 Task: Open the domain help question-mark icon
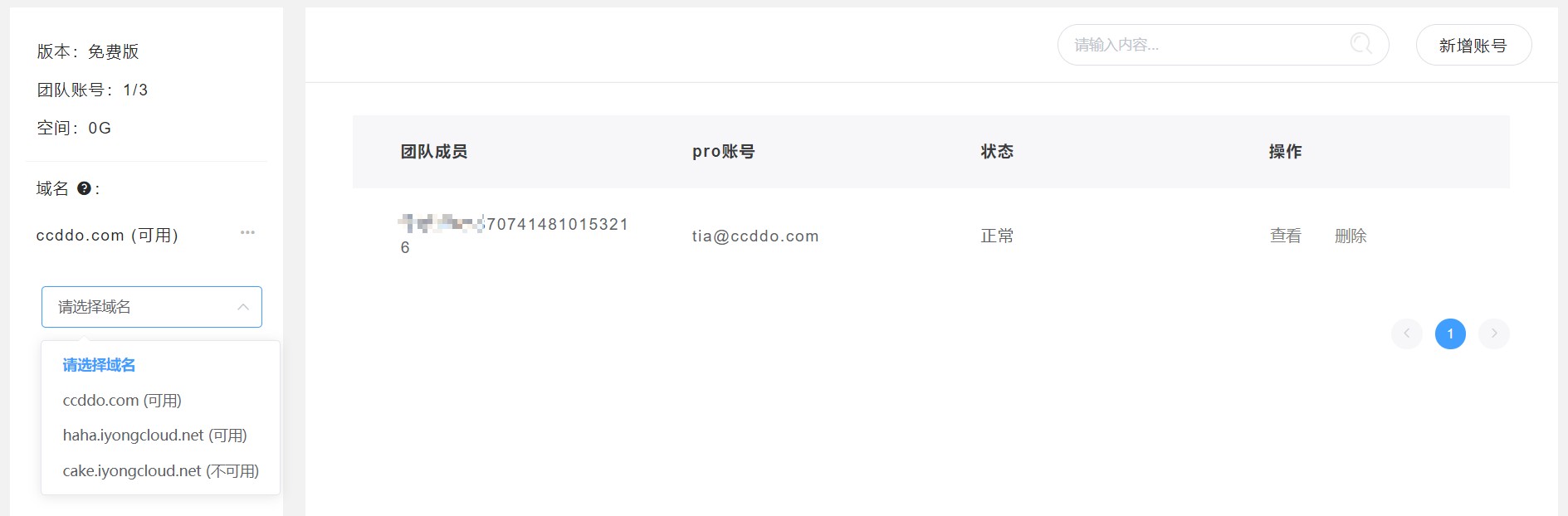click(x=84, y=188)
